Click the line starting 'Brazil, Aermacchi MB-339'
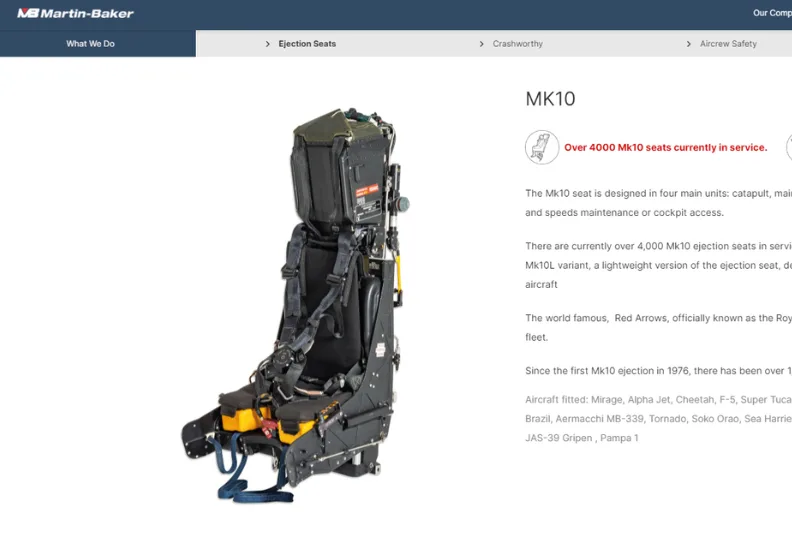Image resolution: width=792 pixels, height=555 pixels. (658, 419)
